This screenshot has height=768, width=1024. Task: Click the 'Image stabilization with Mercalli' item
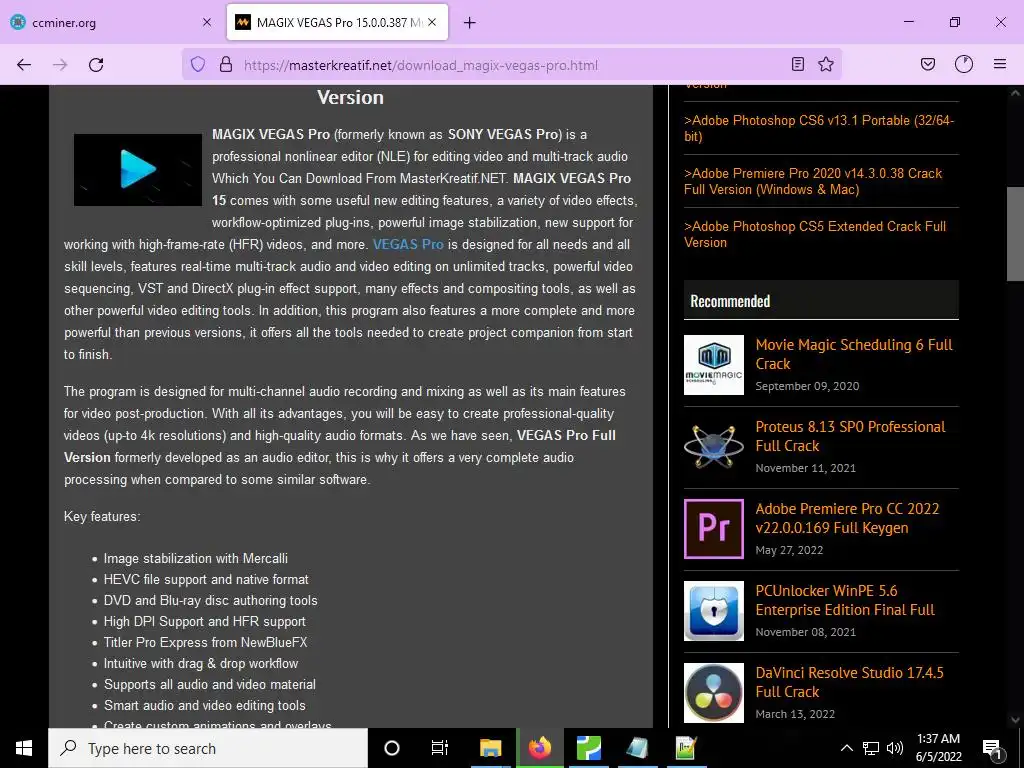195,558
